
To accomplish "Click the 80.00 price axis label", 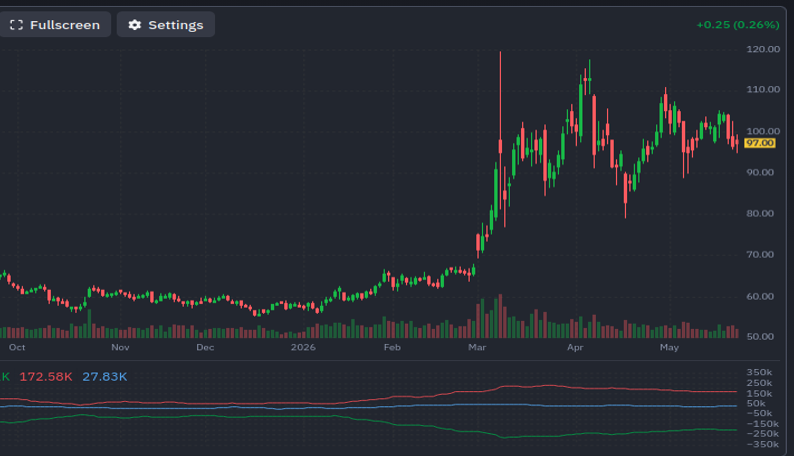I will [x=760, y=214].
